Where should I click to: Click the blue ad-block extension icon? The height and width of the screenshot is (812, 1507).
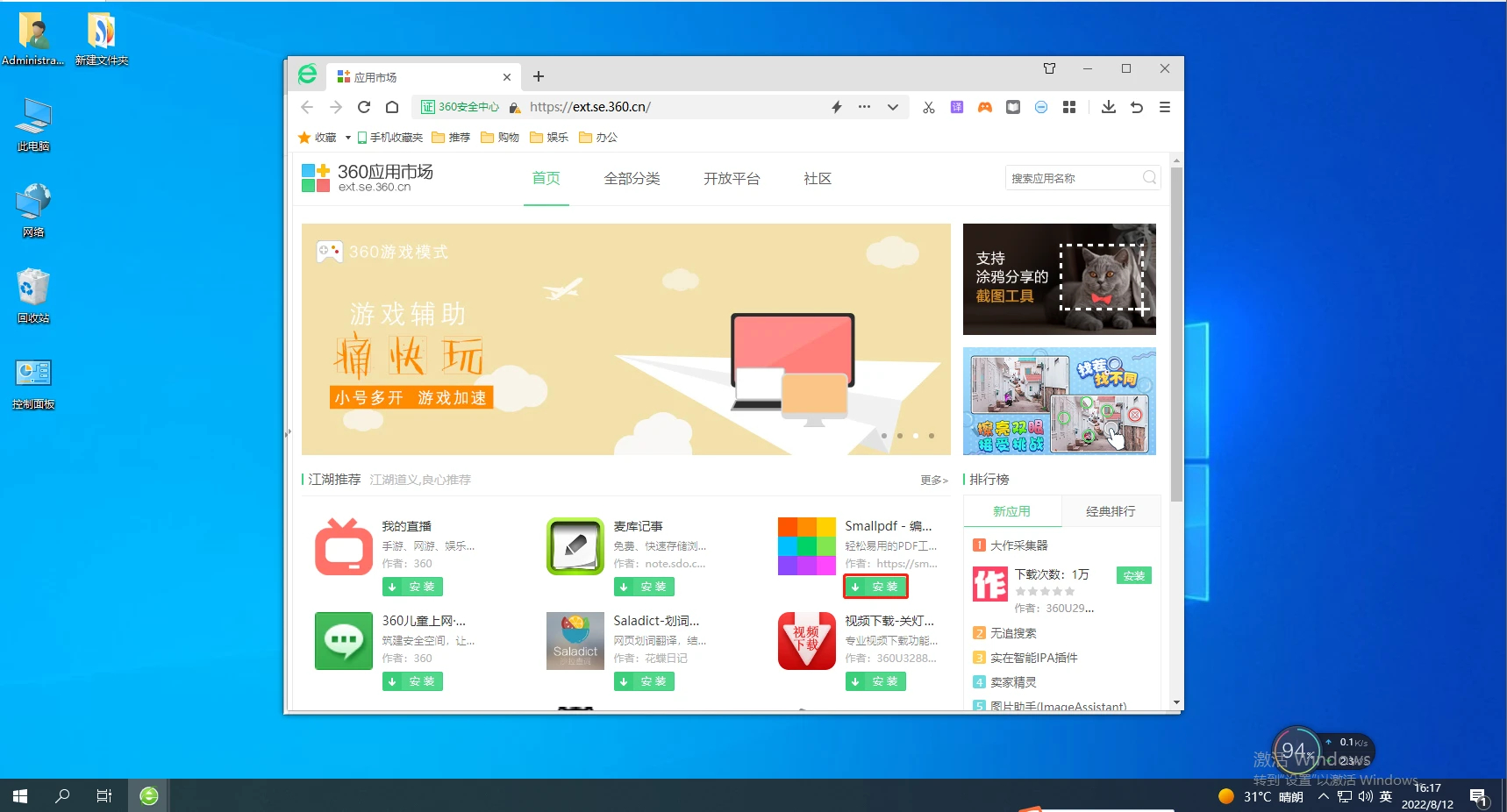[1041, 107]
